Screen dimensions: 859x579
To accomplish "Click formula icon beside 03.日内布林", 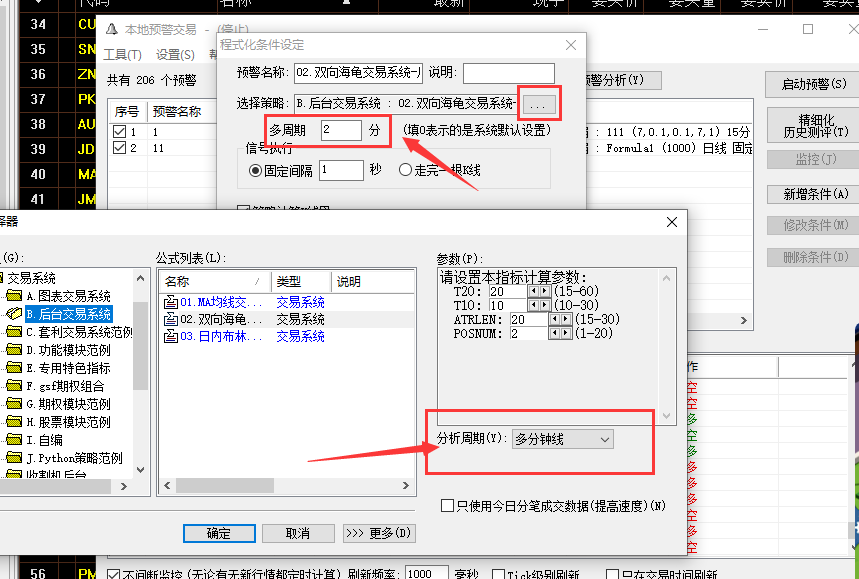I will coord(171,336).
